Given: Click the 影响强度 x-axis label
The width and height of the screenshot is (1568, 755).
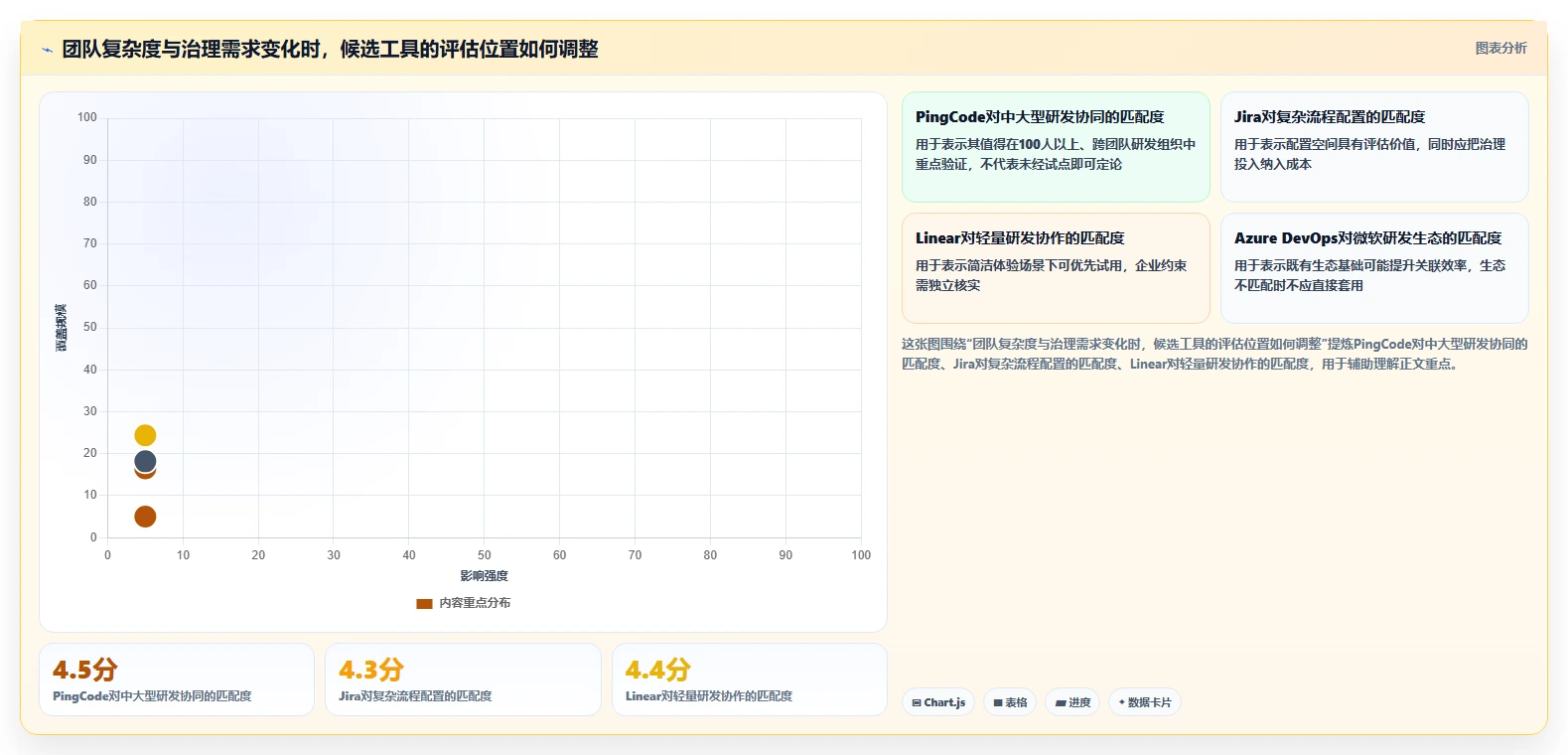Looking at the screenshot, I should (484, 576).
